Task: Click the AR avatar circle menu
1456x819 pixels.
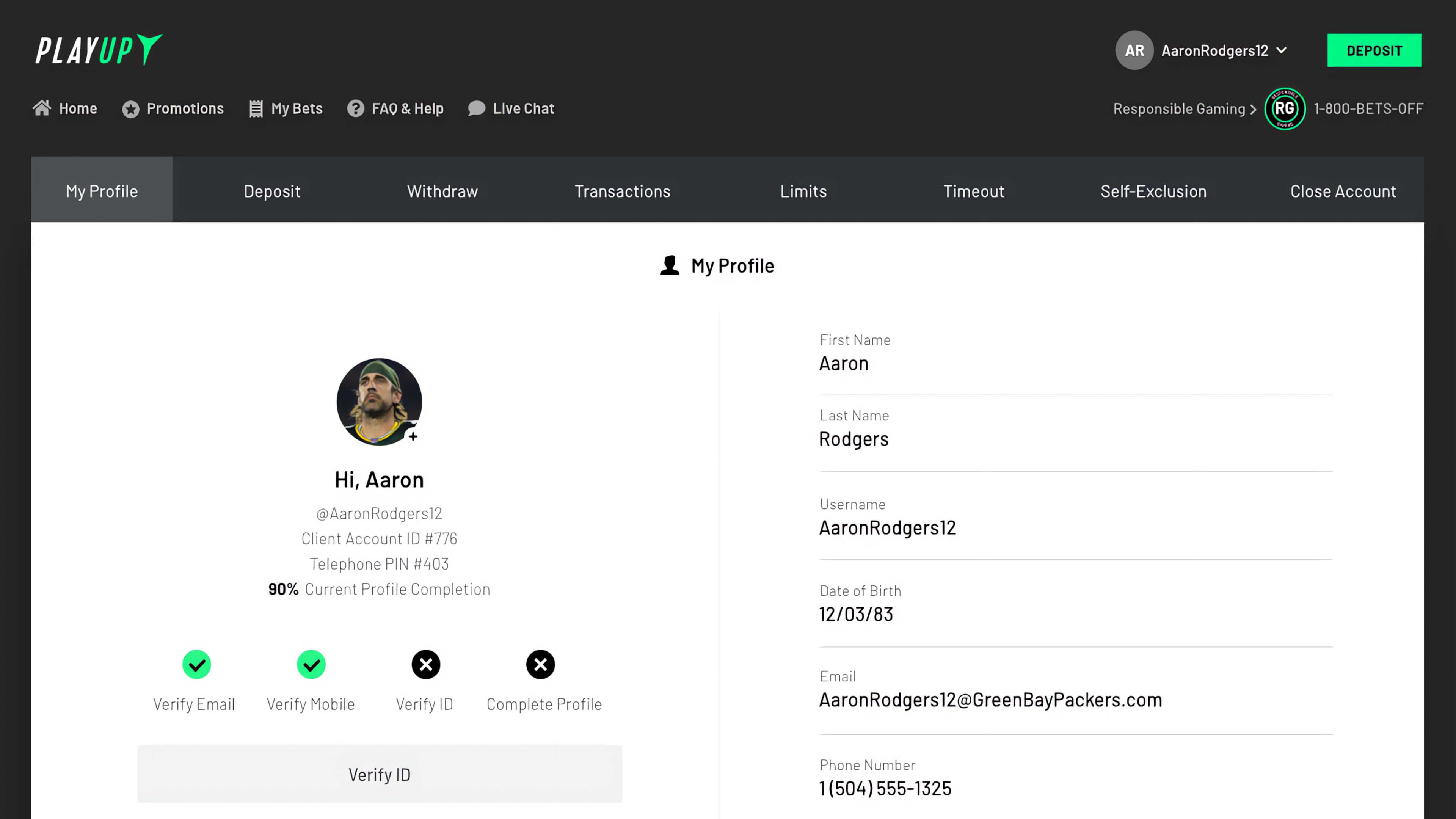Action: click(x=1134, y=50)
